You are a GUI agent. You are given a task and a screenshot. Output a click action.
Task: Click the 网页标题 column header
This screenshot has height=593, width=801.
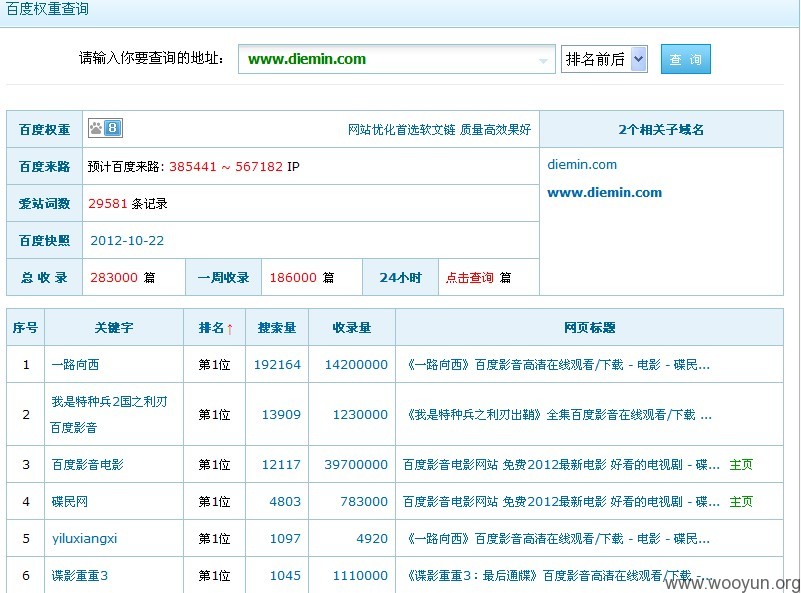590,327
